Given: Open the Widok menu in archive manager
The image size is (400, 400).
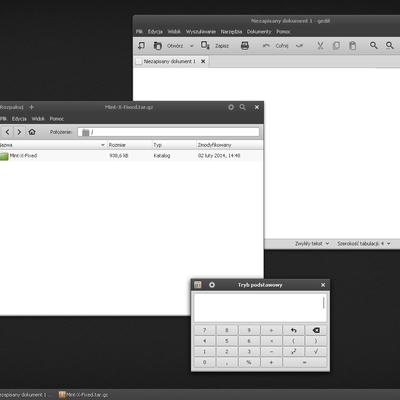Looking at the screenshot, I should coord(38,119).
